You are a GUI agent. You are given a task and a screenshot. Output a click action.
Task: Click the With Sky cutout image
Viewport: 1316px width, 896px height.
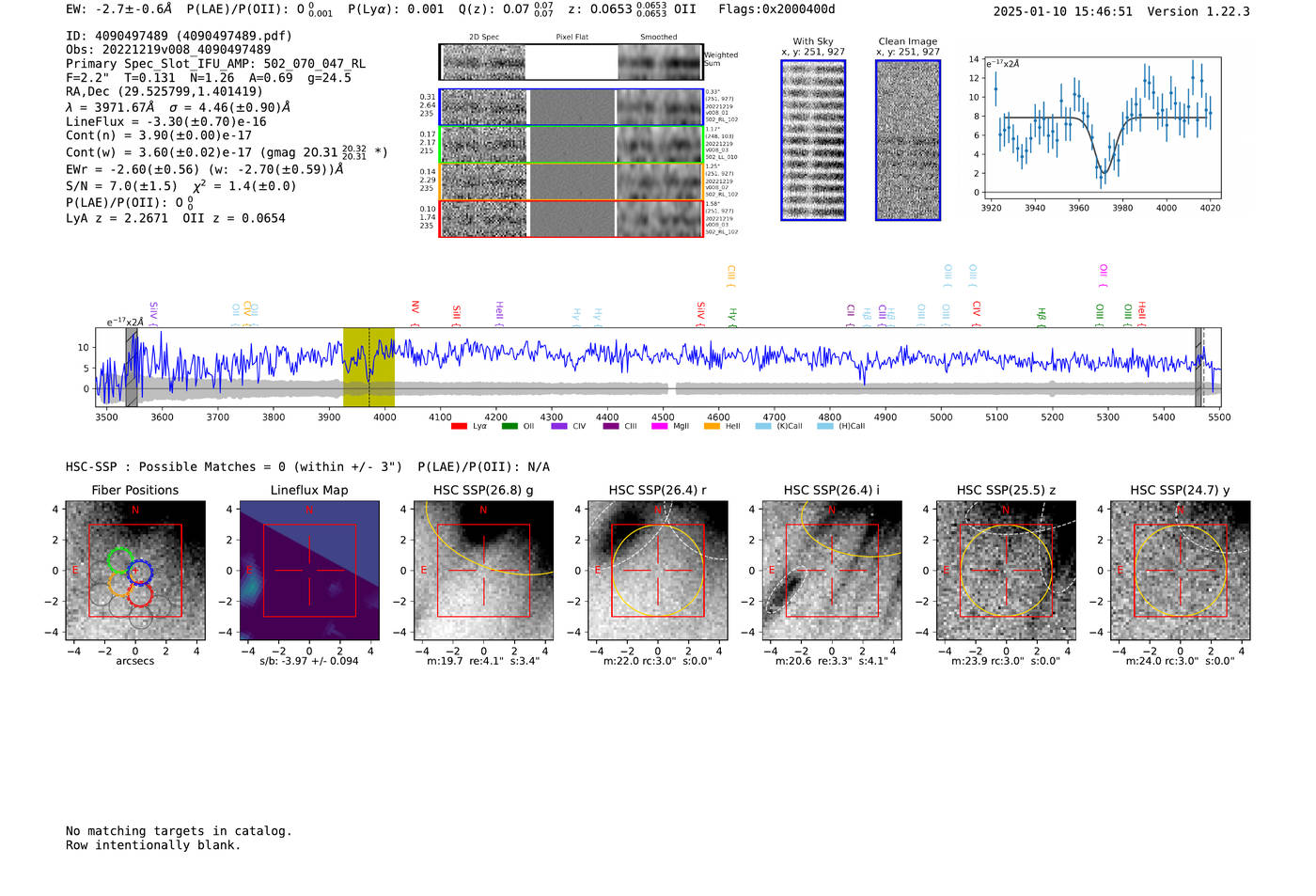[x=813, y=140]
